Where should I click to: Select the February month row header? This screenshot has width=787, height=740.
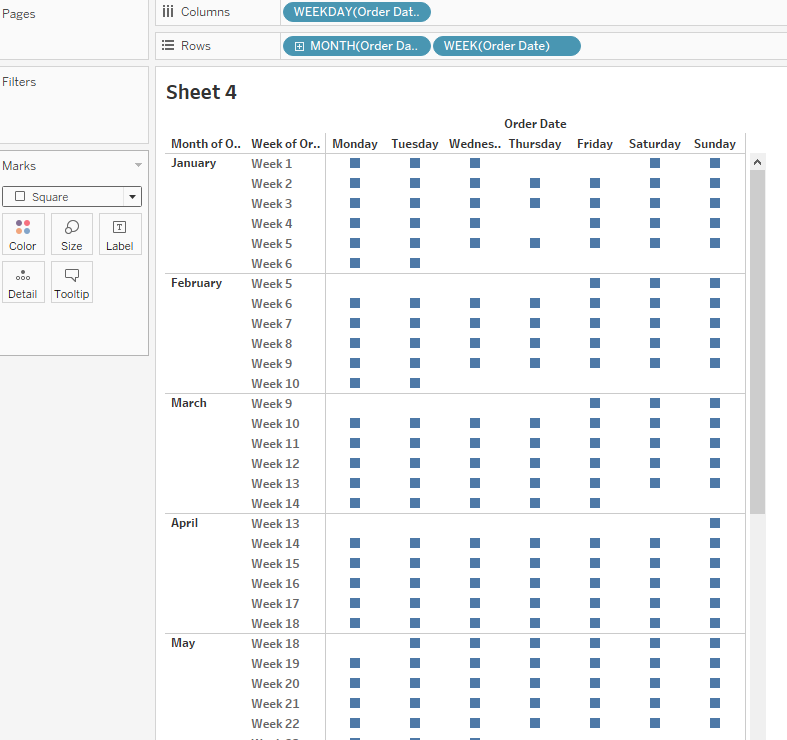(197, 283)
